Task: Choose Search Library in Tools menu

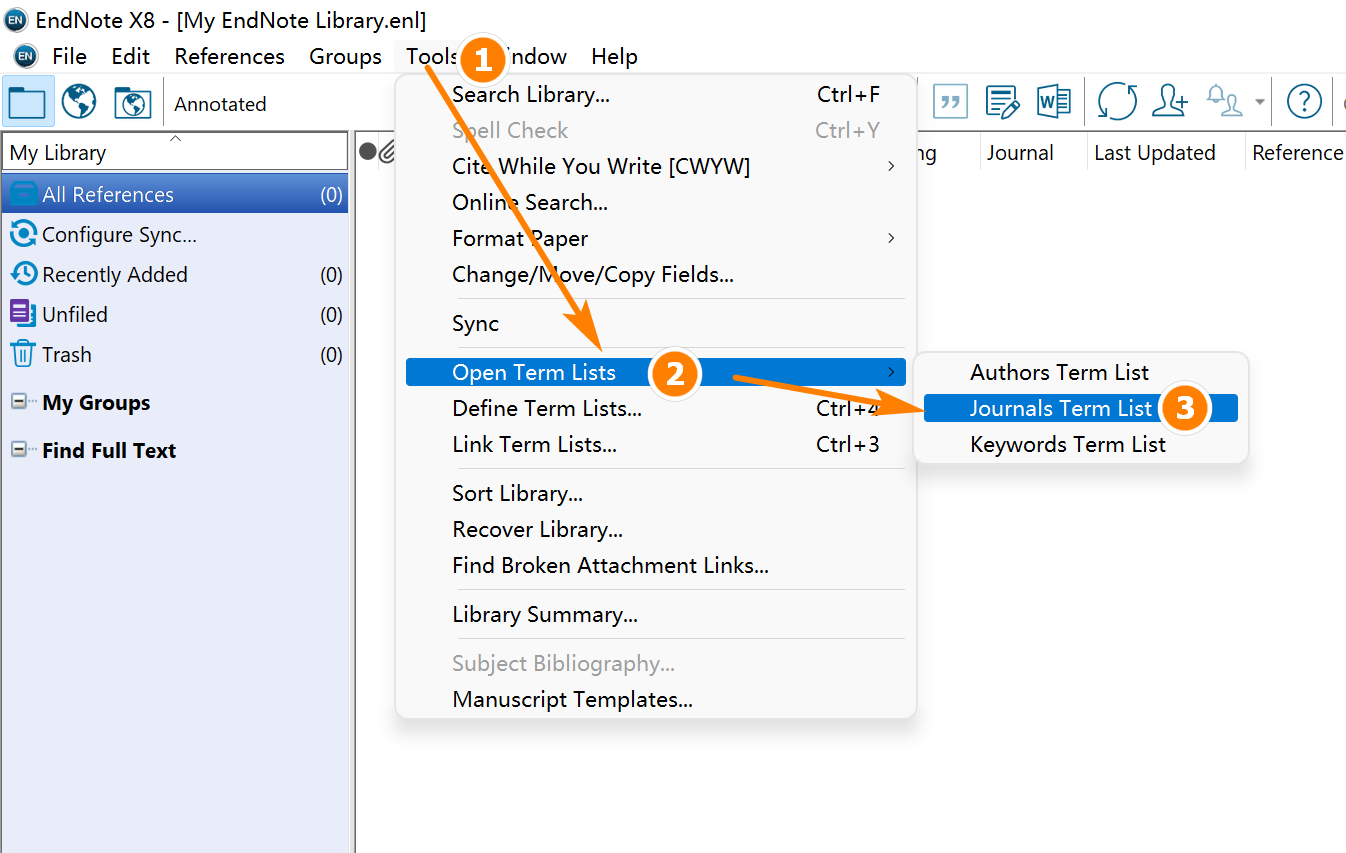Action: click(656, 95)
